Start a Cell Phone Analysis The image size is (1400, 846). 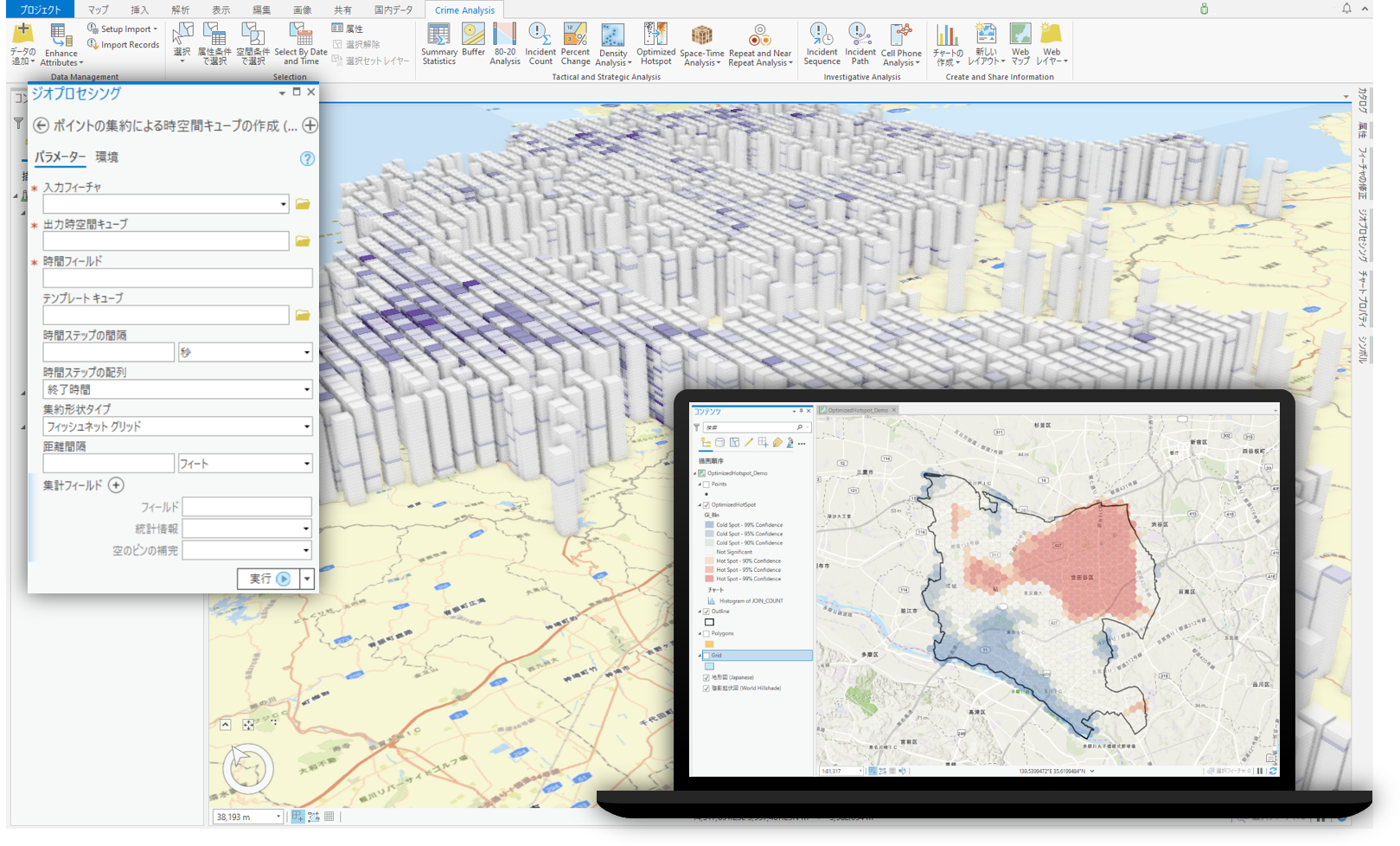tap(901, 45)
